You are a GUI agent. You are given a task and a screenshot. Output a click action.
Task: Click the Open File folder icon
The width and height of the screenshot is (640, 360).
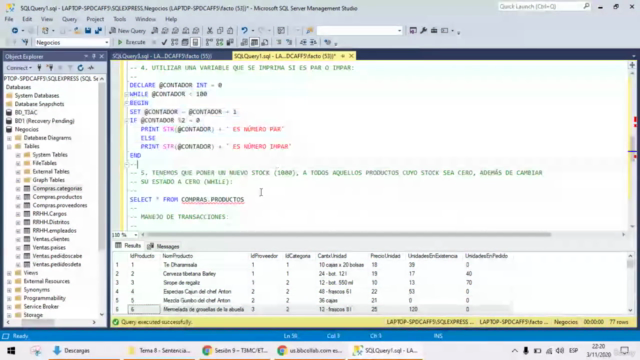pos(77,31)
